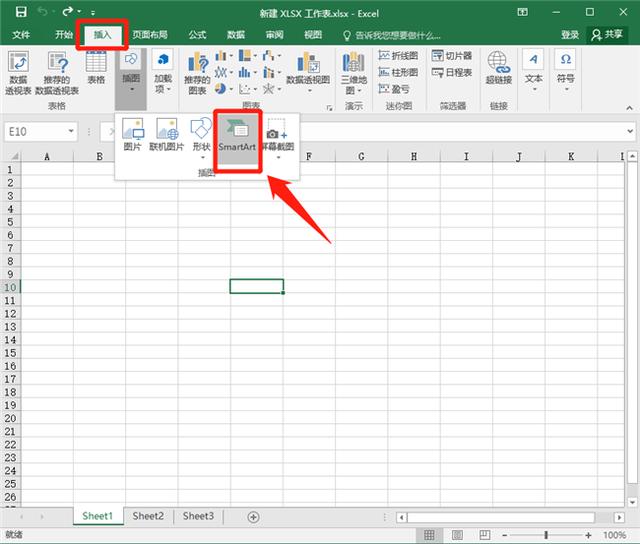Insert a surface or radar chart
The height and width of the screenshot is (544, 640).
[272, 89]
